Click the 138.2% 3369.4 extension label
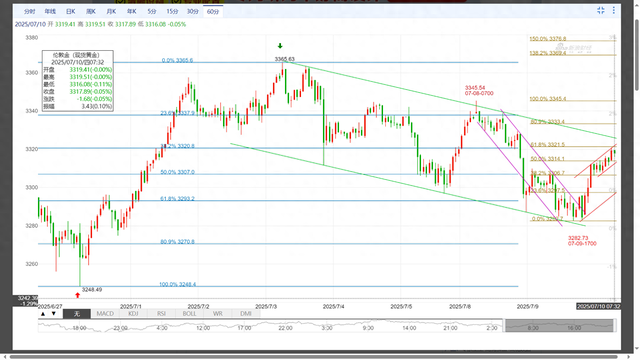The height and width of the screenshot is (360, 640). point(548,53)
